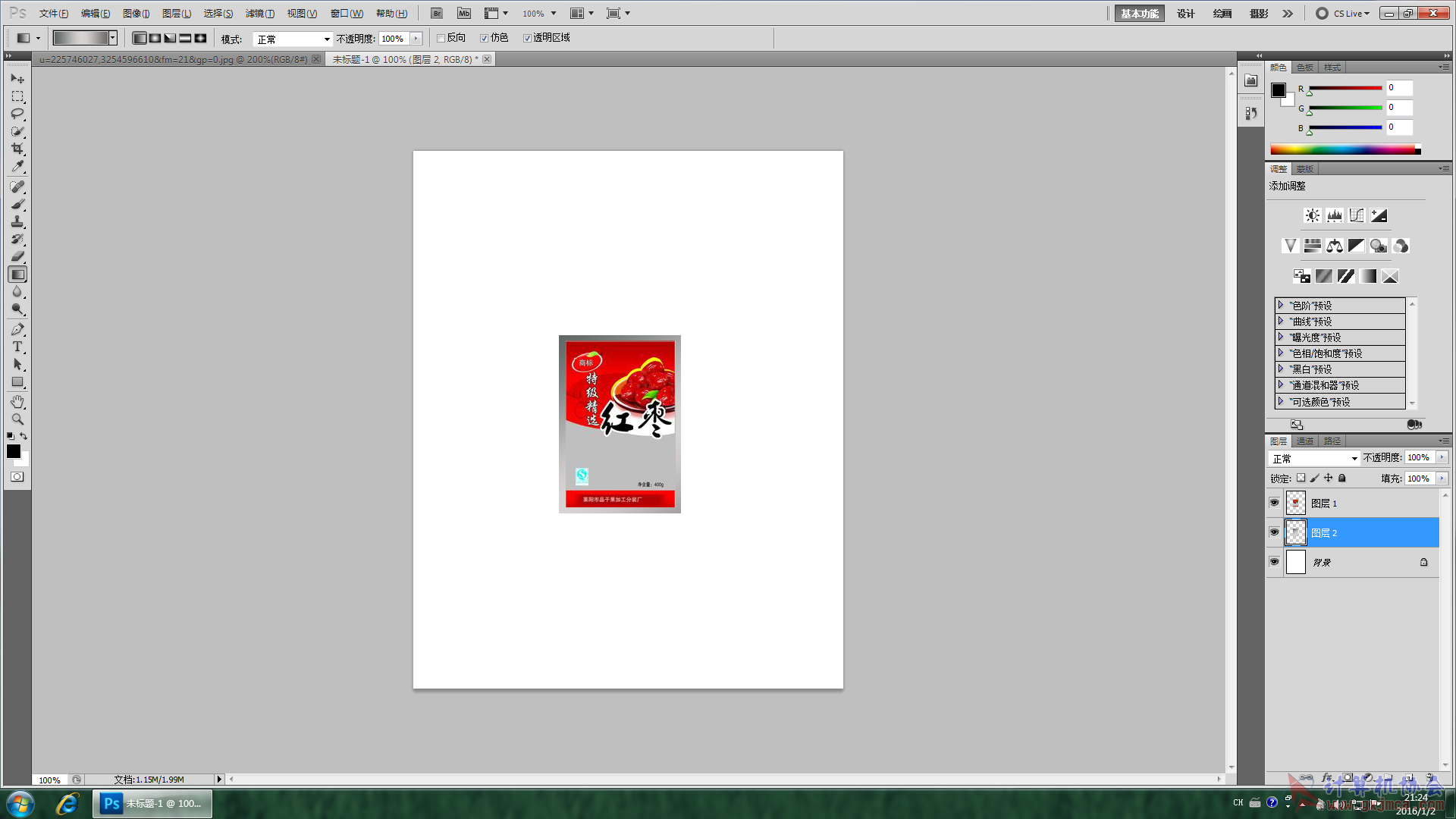Expand the "曝光度"预设 presets

[1281, 337]
